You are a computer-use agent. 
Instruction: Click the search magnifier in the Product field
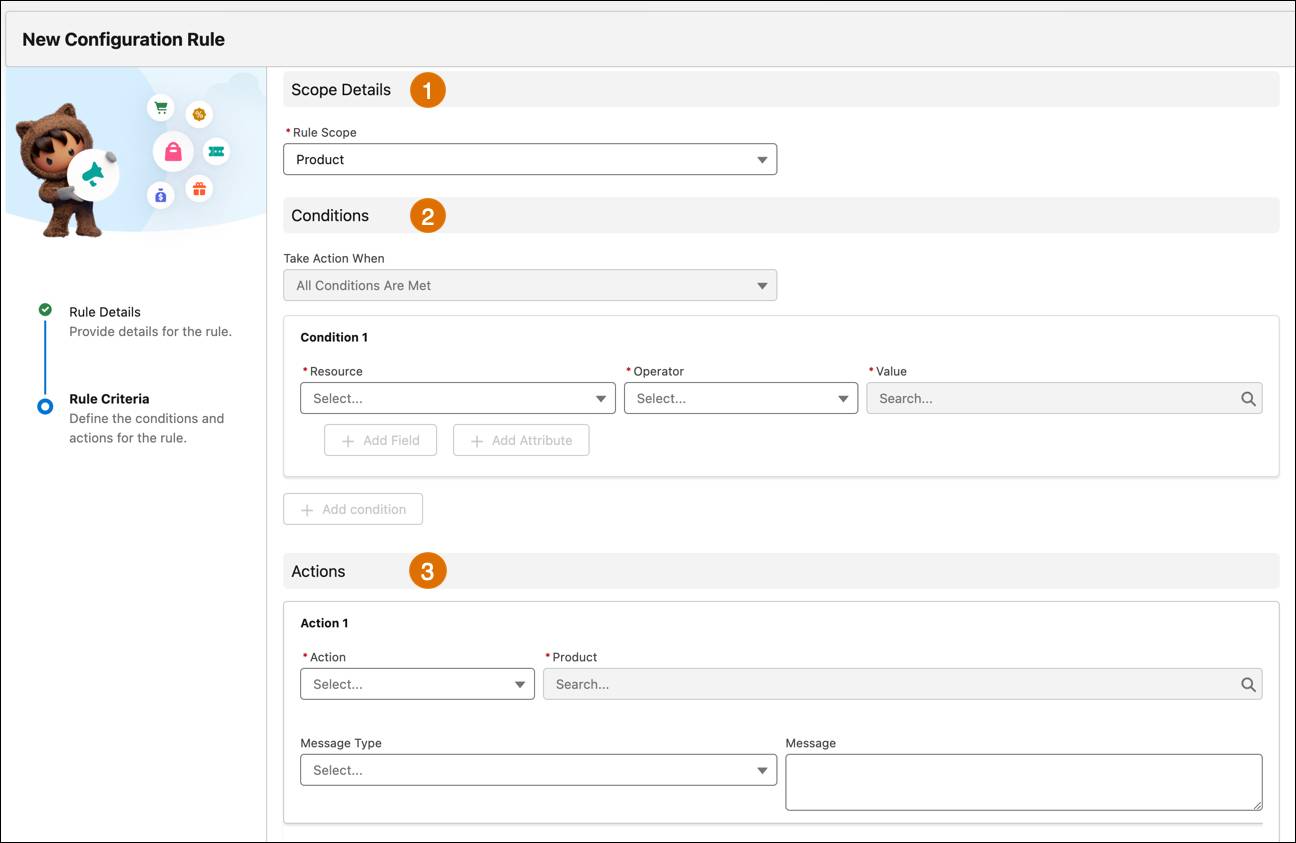(x=1247, y=684)
